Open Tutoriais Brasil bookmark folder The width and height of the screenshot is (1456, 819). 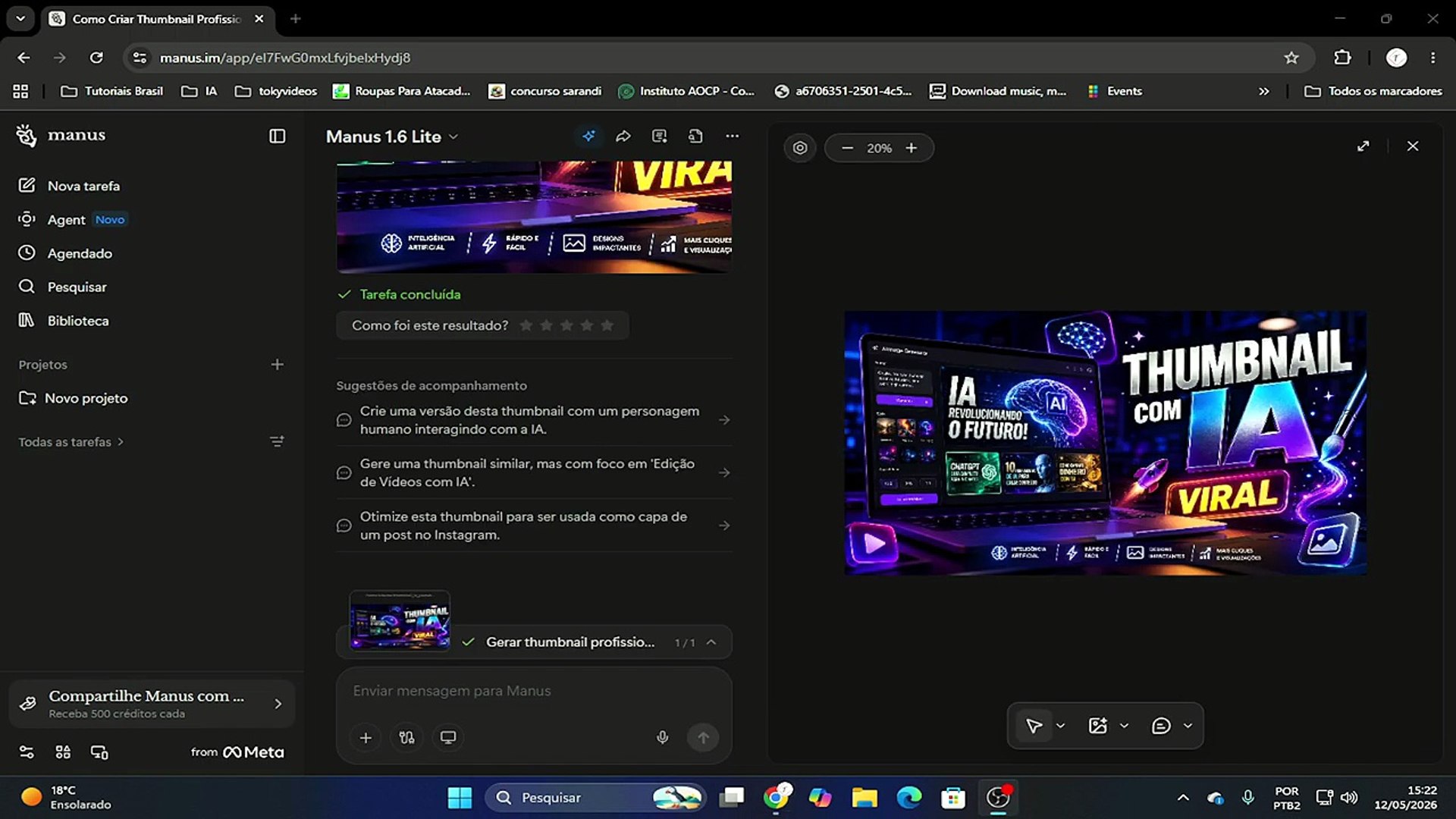click(x=111, y=91)
